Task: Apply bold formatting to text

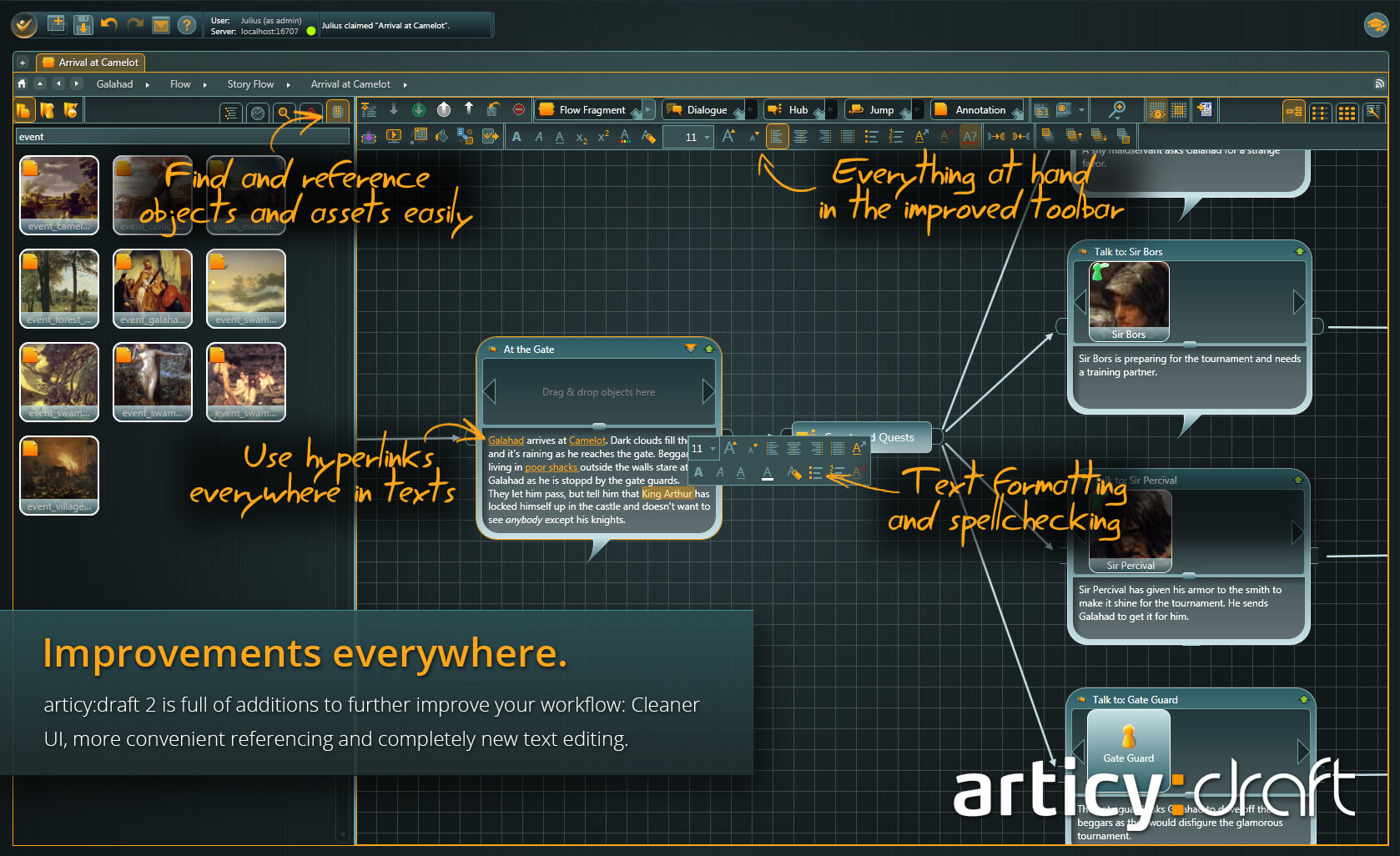Action: [516, 136]
